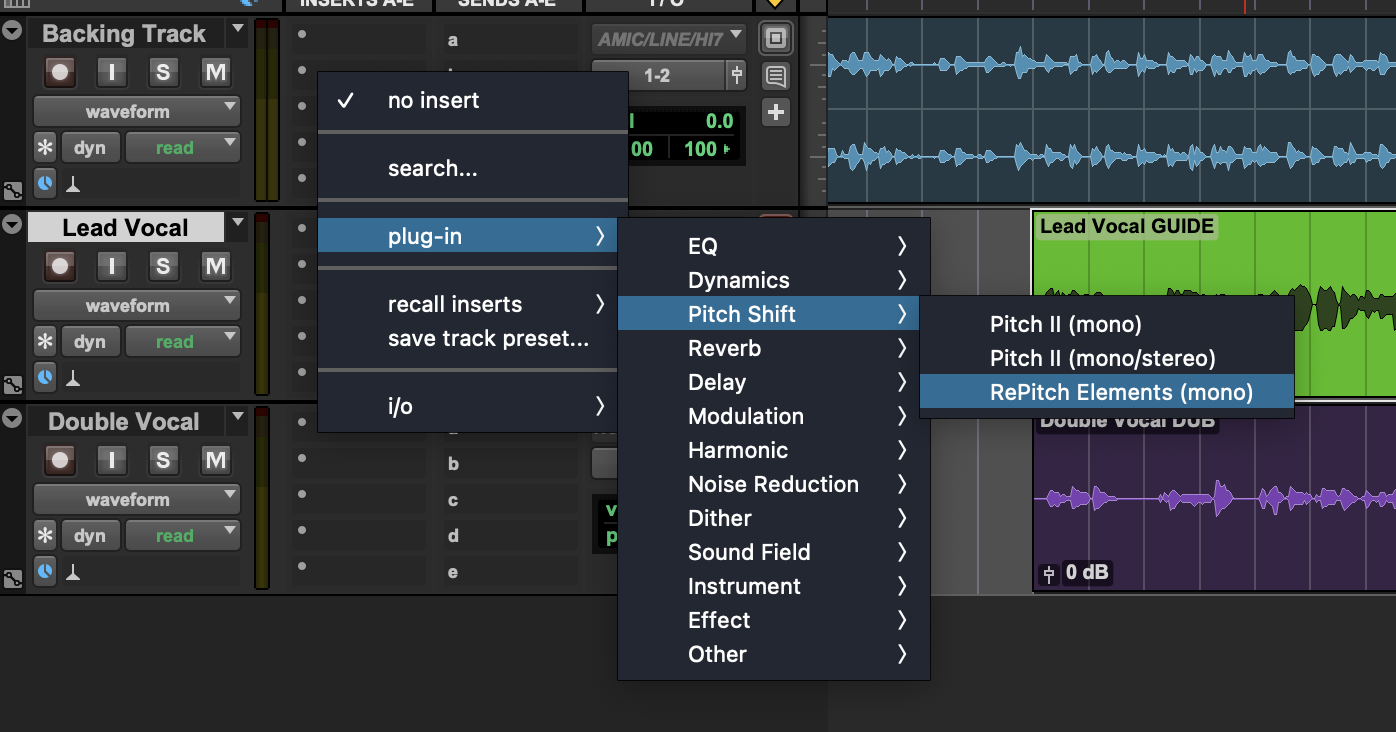The image size is (1396, 732).
Task: Click the Double Vocal elastic audio clock icon
Action: 45,571
